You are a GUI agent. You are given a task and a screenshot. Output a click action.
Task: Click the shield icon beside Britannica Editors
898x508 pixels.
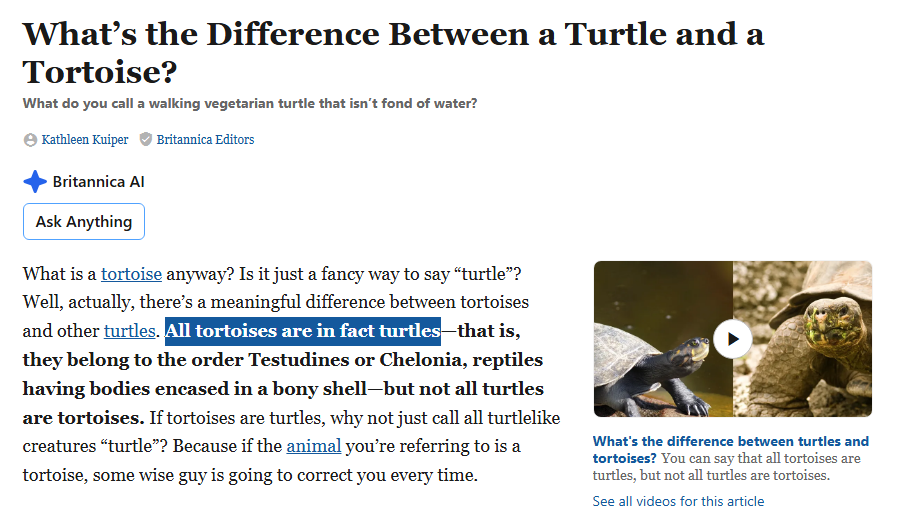click(x=146, y=140)
